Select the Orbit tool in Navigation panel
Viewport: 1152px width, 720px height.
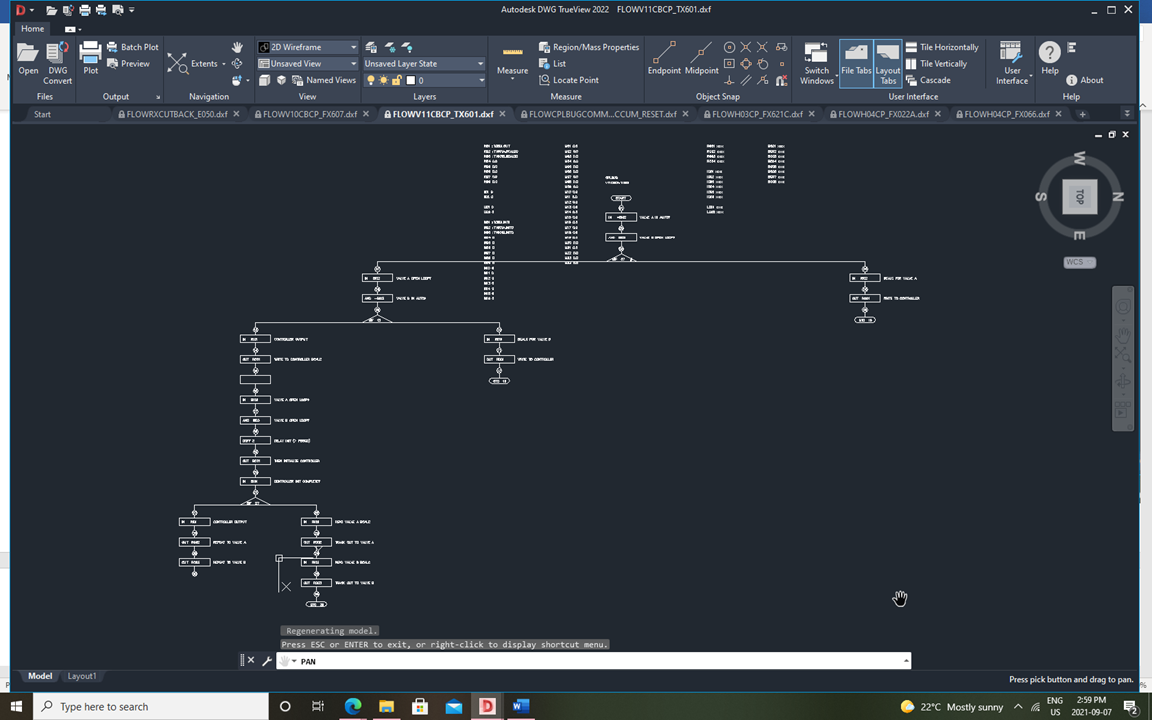click(237, 64)
